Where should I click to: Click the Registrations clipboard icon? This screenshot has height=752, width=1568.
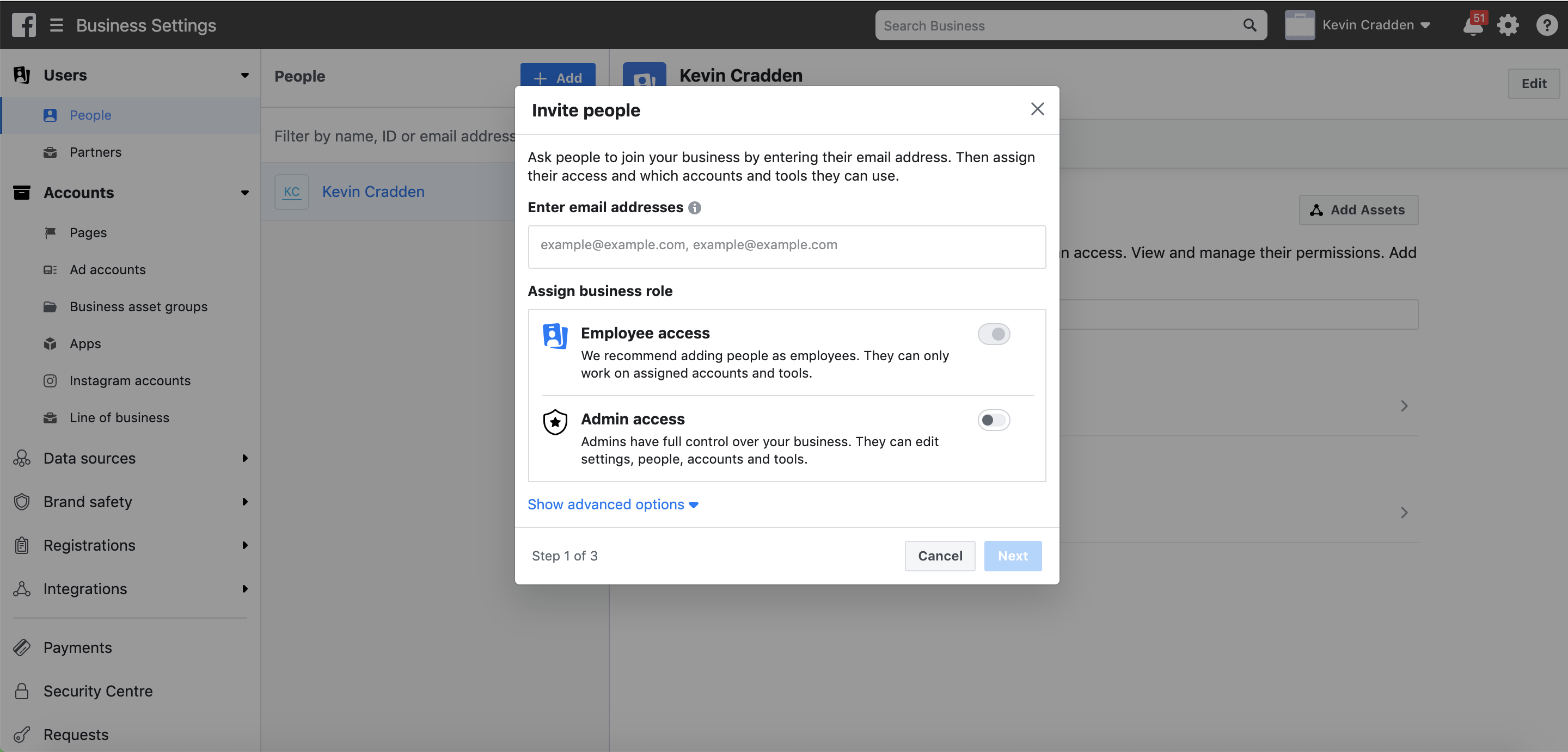[22, 545]
